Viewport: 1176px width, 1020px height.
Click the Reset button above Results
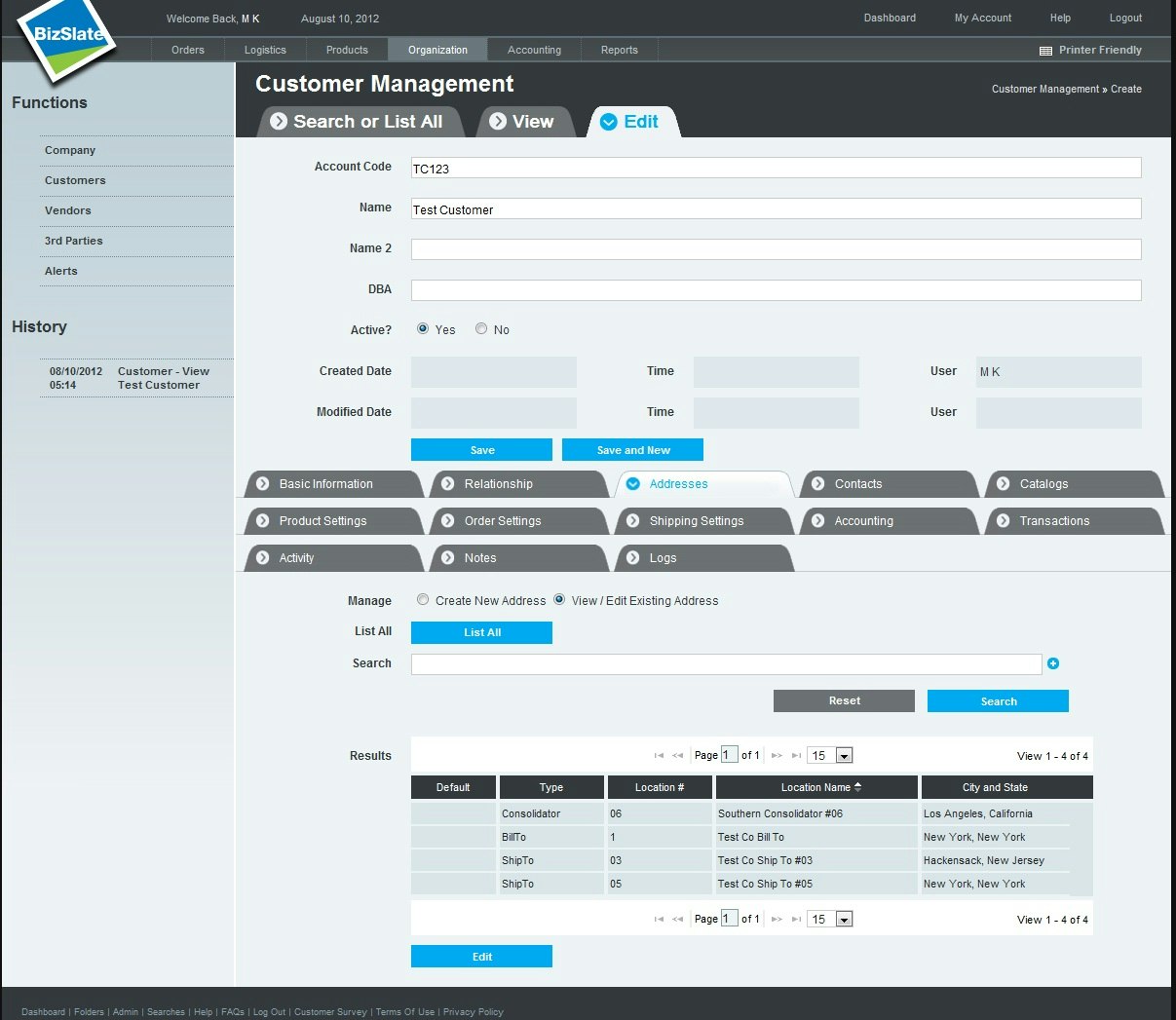point(844,700)
